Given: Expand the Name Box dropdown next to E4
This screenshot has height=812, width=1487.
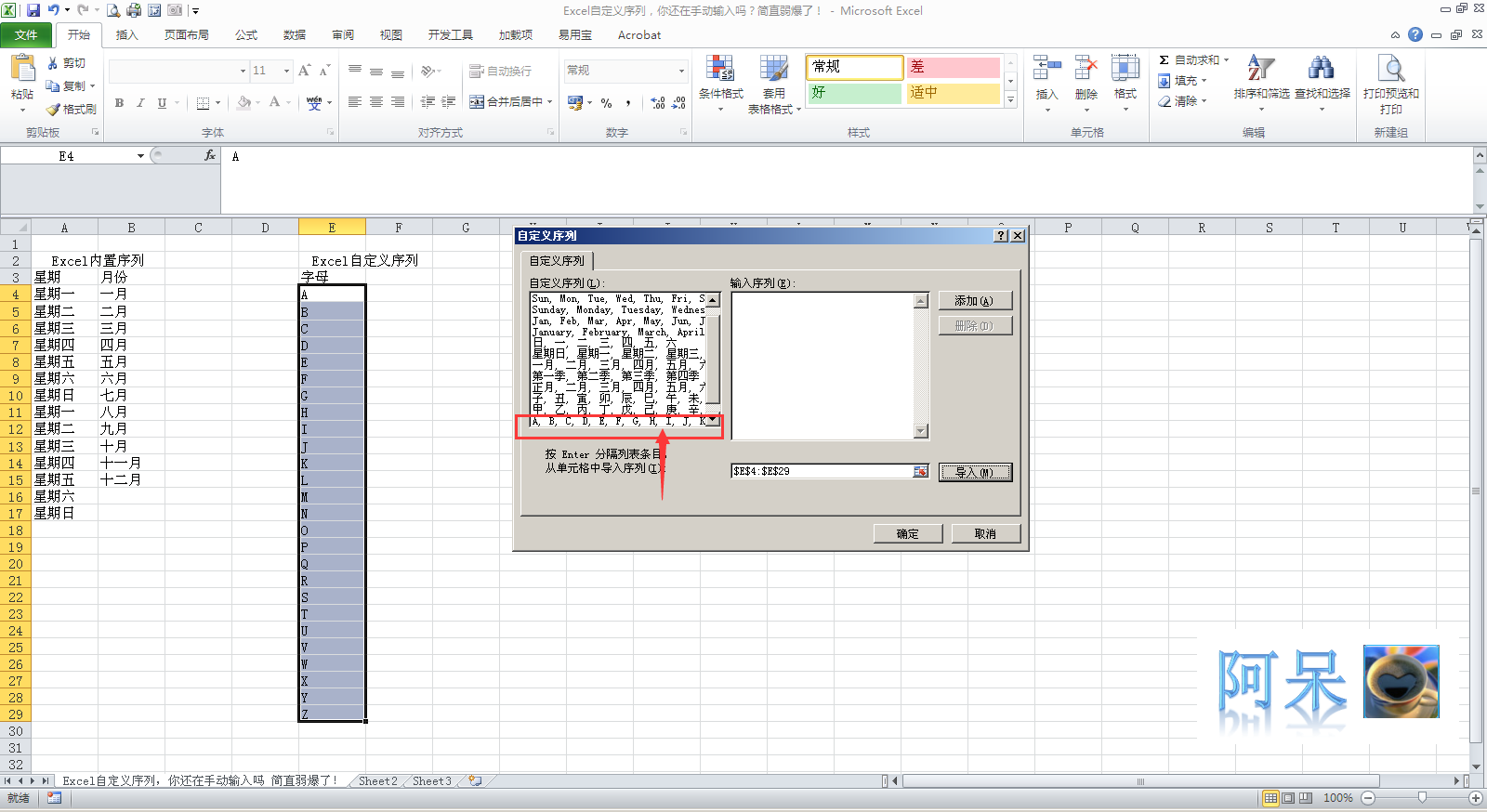Looking at the screenshot, I should click(140, 156).
